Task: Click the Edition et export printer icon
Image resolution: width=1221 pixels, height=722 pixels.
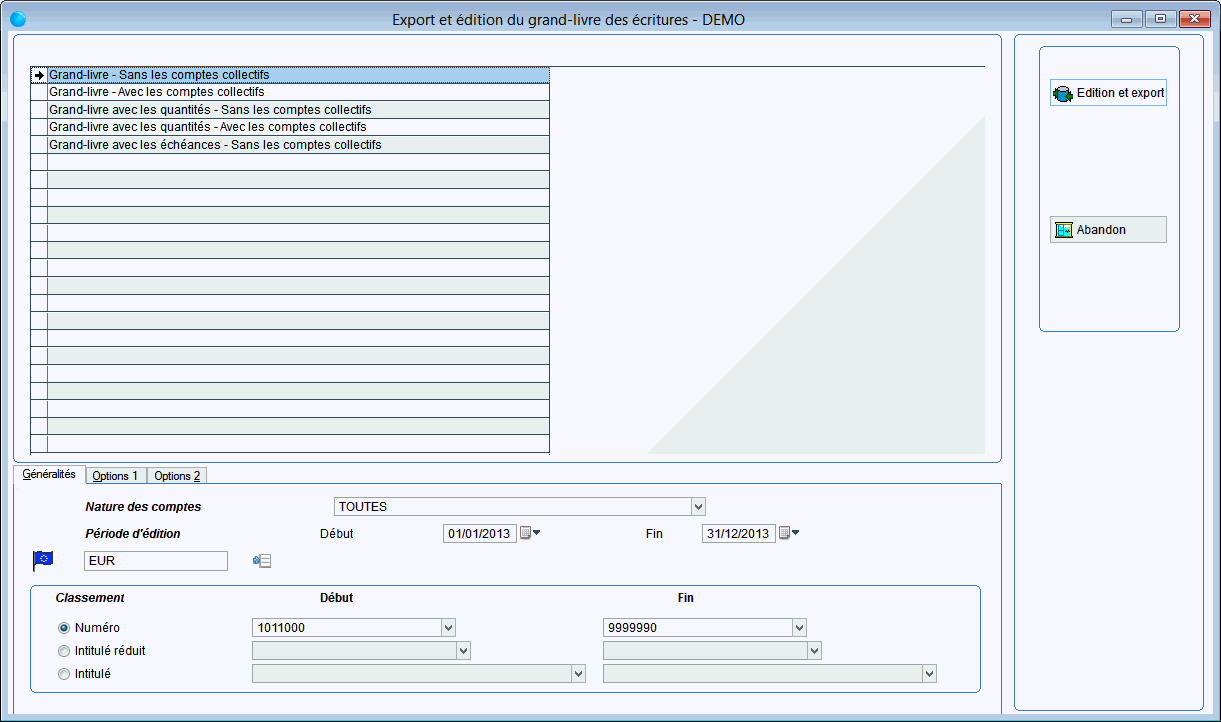Action: [1063, 94]
